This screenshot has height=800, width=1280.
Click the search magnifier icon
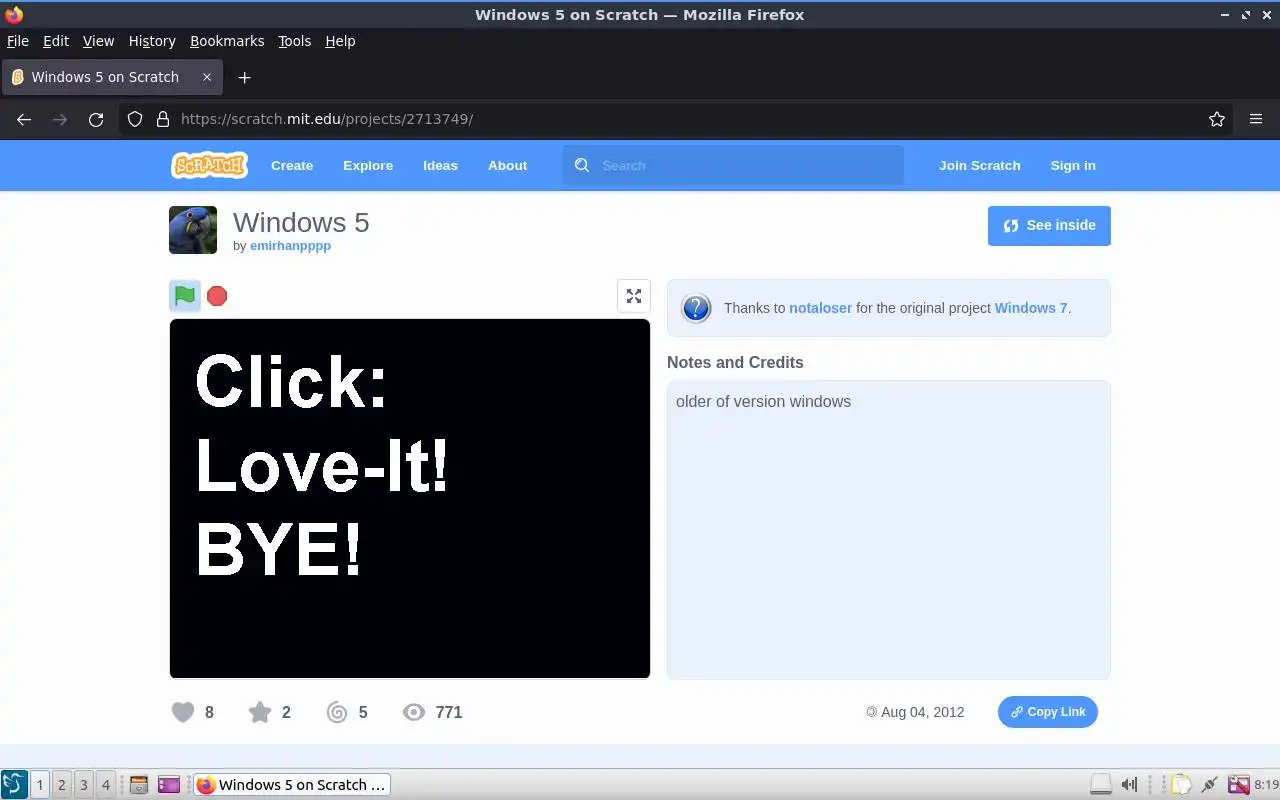582,166
